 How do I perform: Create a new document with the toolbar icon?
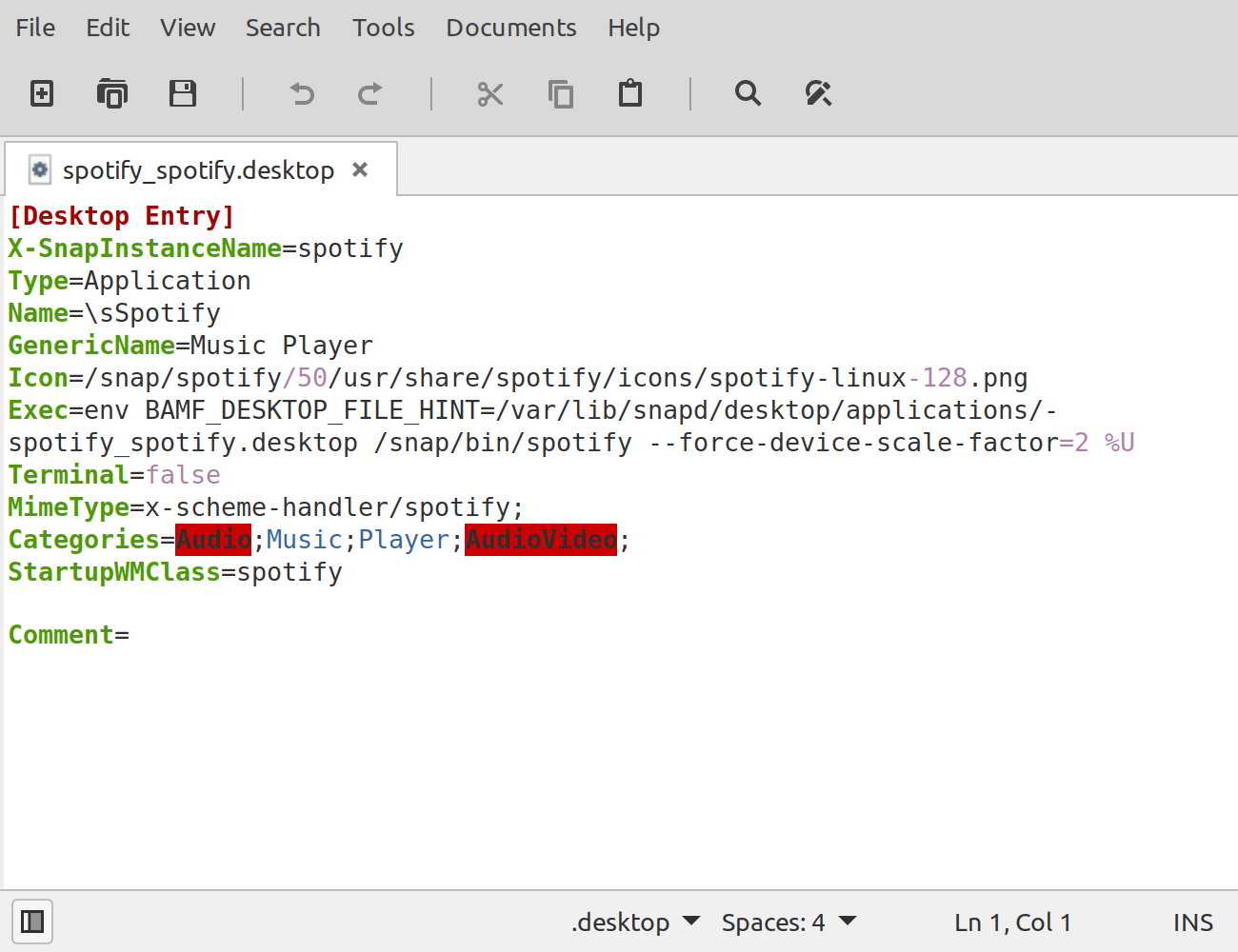[x=42, y=93]
